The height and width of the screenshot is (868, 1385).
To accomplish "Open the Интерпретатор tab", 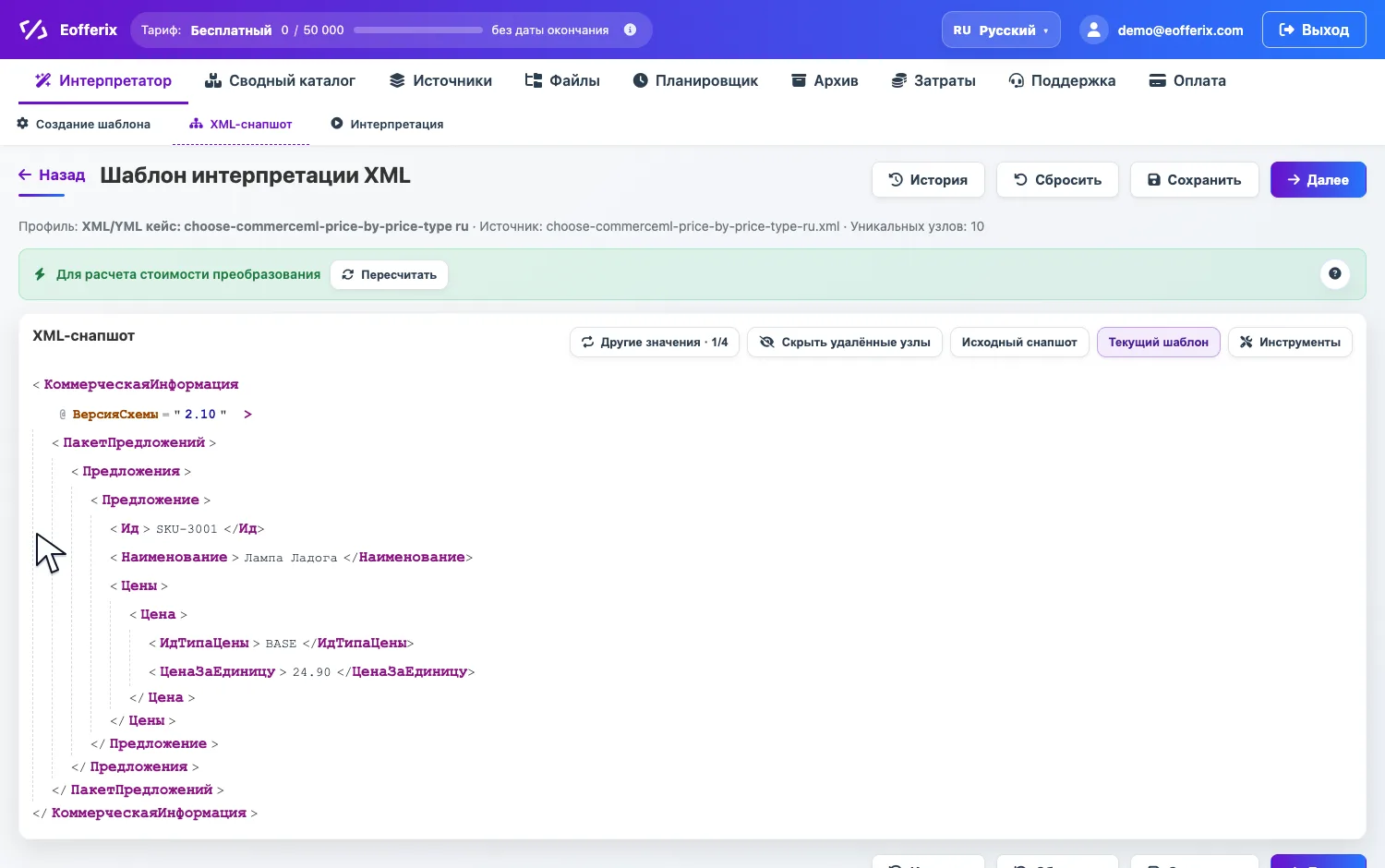I will 103,80.
